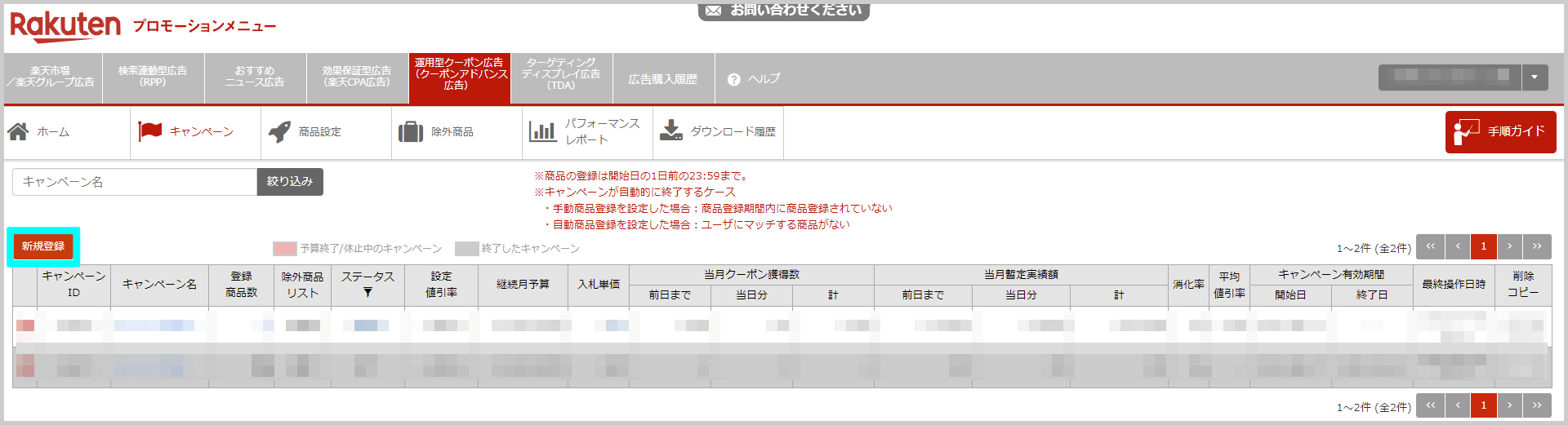This screenshot has width=1568, height=425.
Task: Open ヘルプ menu item
Action: 753,78
